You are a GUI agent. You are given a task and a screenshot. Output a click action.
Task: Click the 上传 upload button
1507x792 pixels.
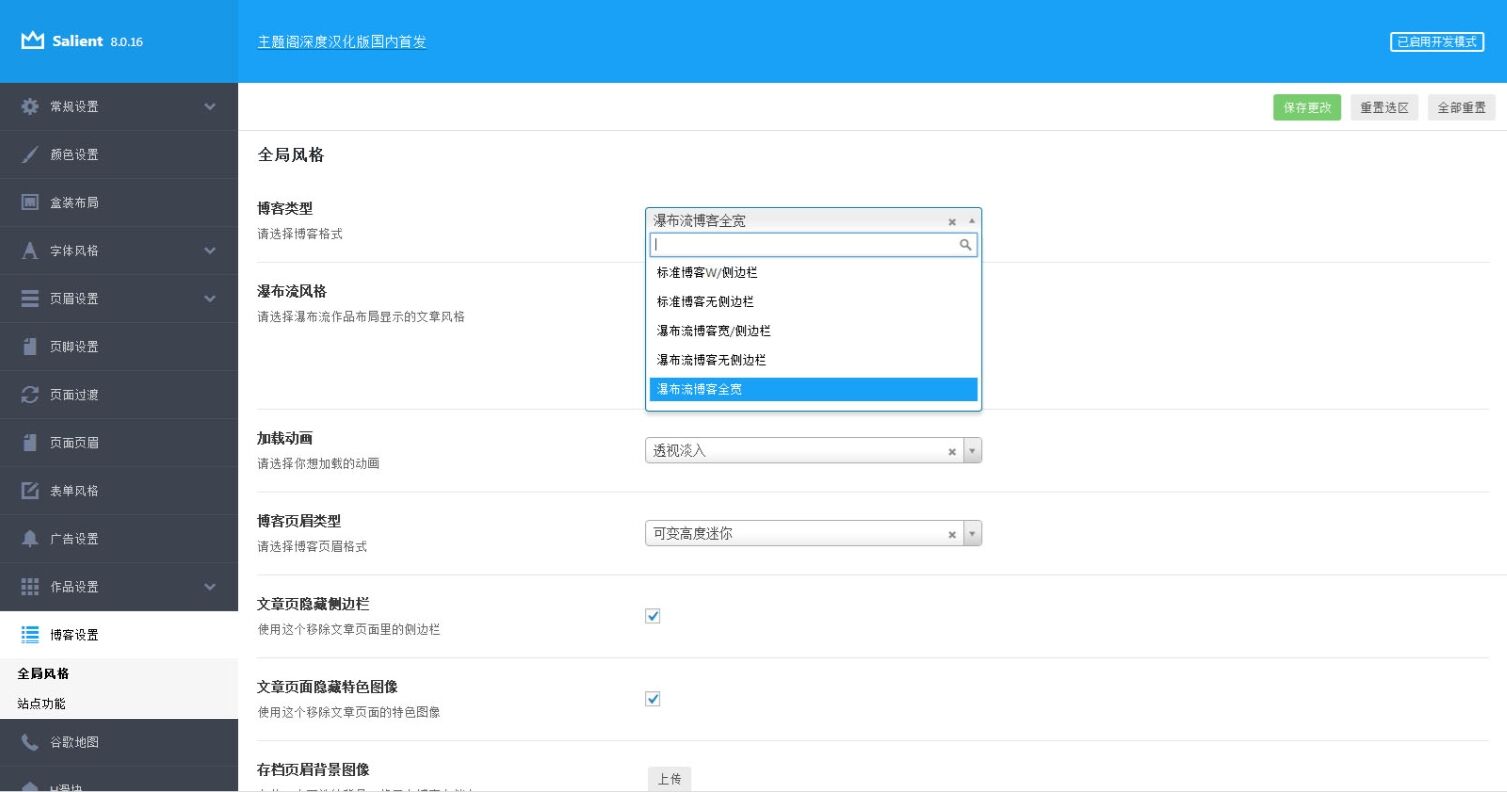point(670,779)
